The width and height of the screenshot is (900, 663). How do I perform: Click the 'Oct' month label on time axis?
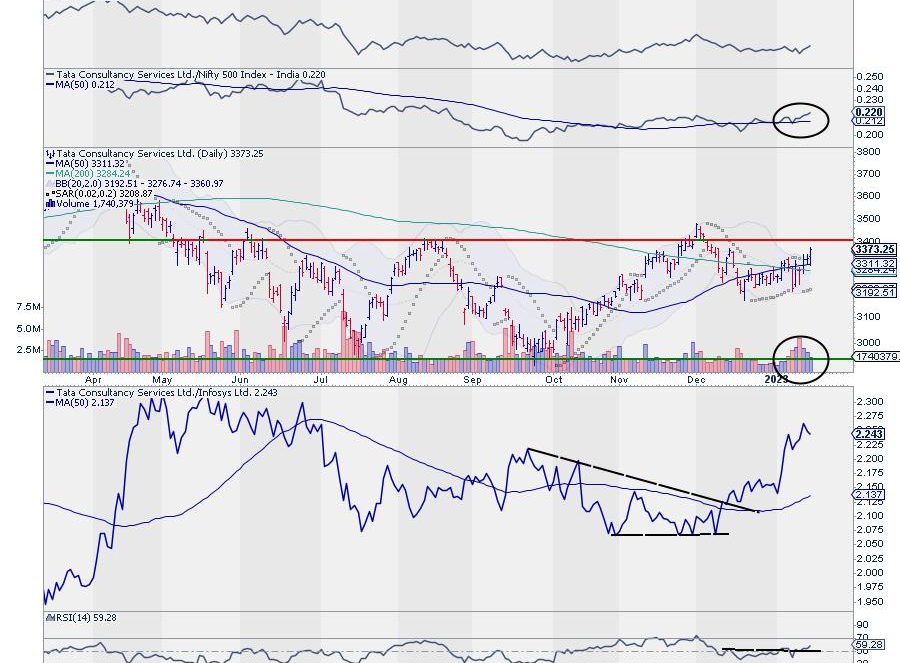(554, 379)
